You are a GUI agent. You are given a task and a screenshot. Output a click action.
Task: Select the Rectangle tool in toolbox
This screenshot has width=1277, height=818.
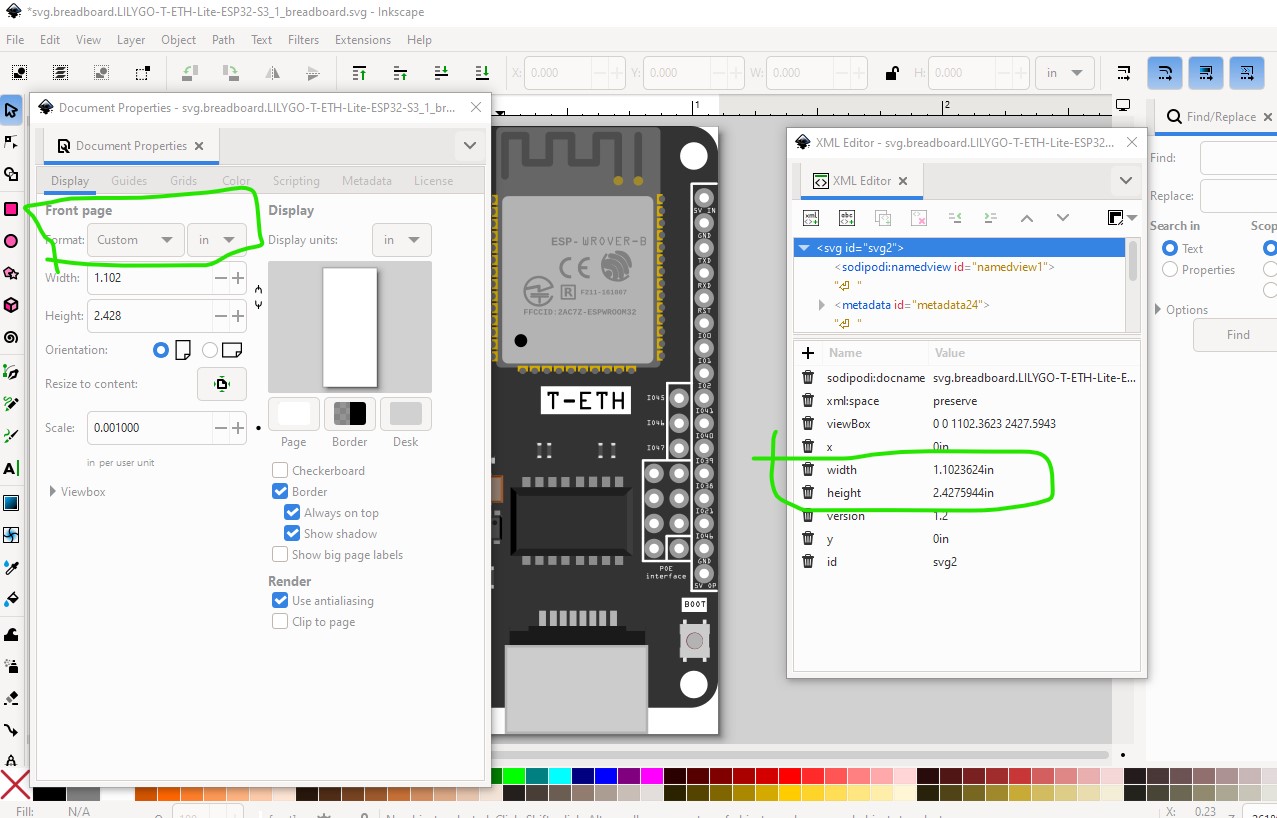[x=11, y=209]
